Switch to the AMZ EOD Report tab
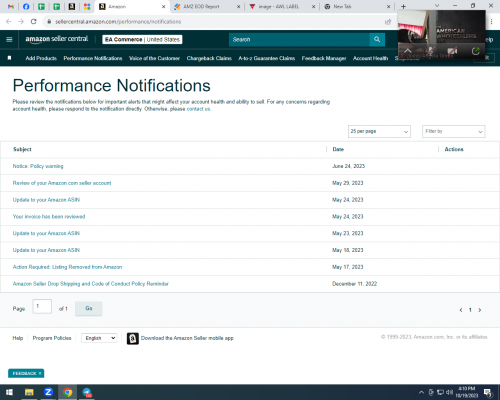 [207, 6]
